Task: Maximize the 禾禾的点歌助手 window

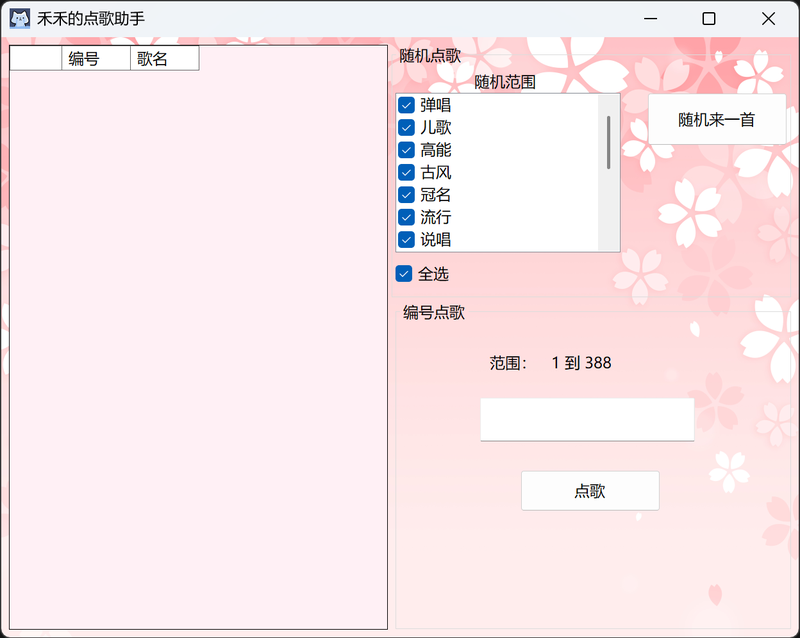Action: coord(709,19)
